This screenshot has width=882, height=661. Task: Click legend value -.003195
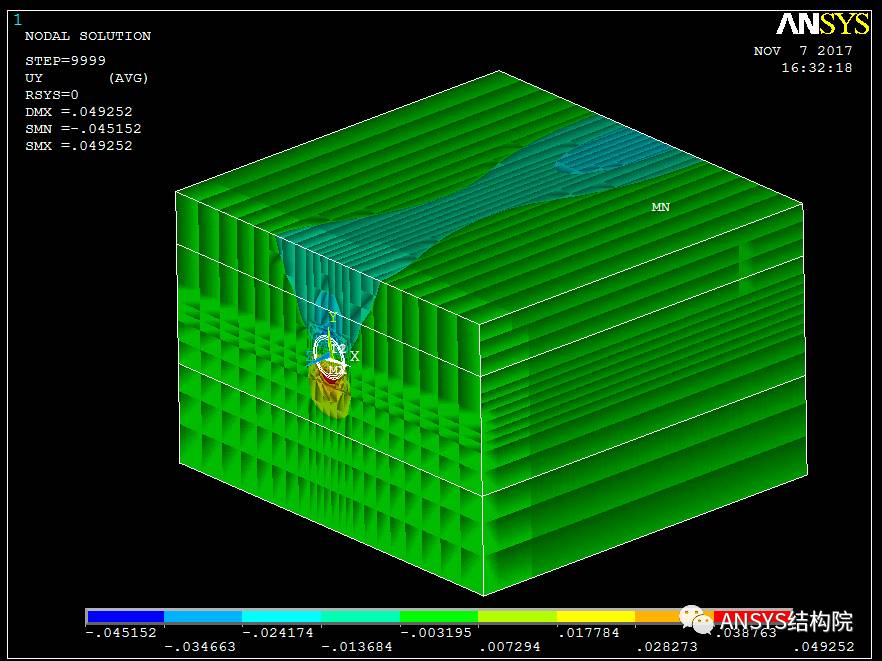pos(435,632)
